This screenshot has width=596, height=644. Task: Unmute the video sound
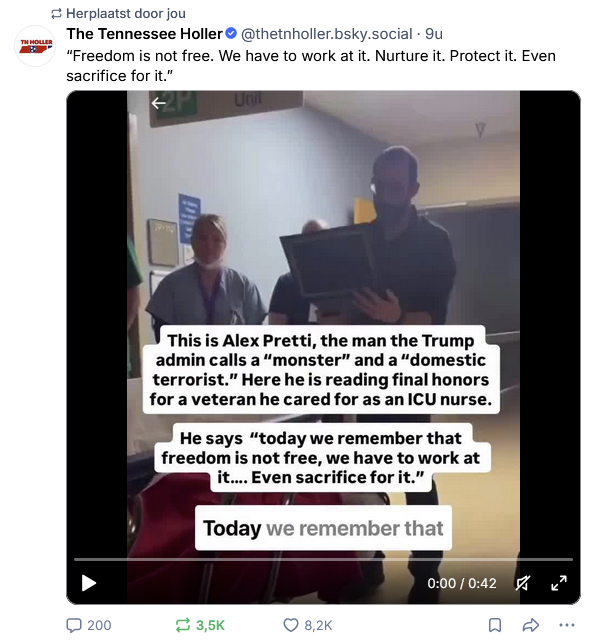(x=523, y=583)
